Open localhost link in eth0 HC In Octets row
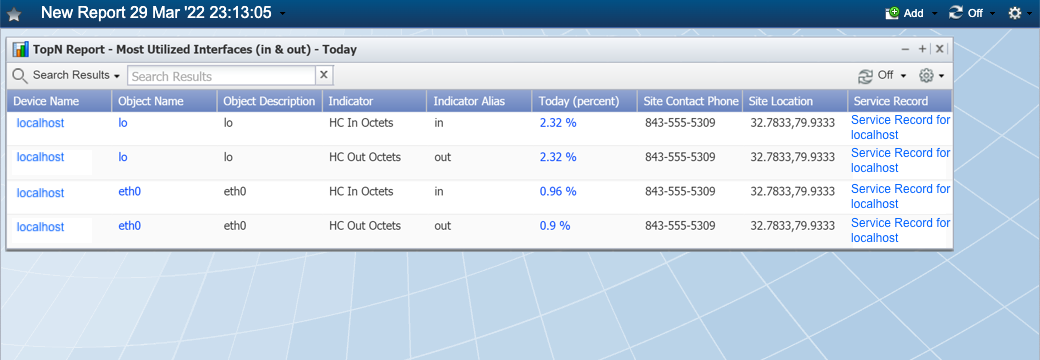This screenshot has width=1040, height=360. point(40,193)
